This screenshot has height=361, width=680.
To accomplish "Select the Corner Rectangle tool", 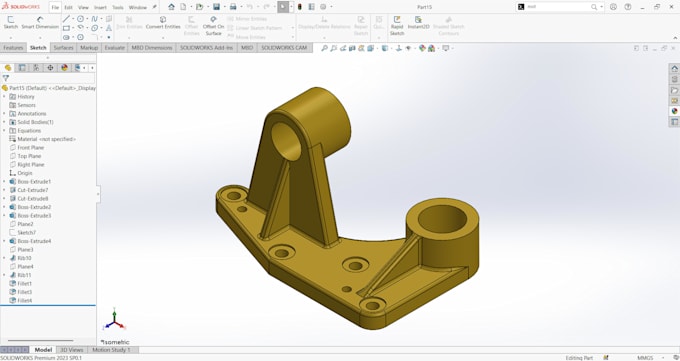I will (66, 28).
